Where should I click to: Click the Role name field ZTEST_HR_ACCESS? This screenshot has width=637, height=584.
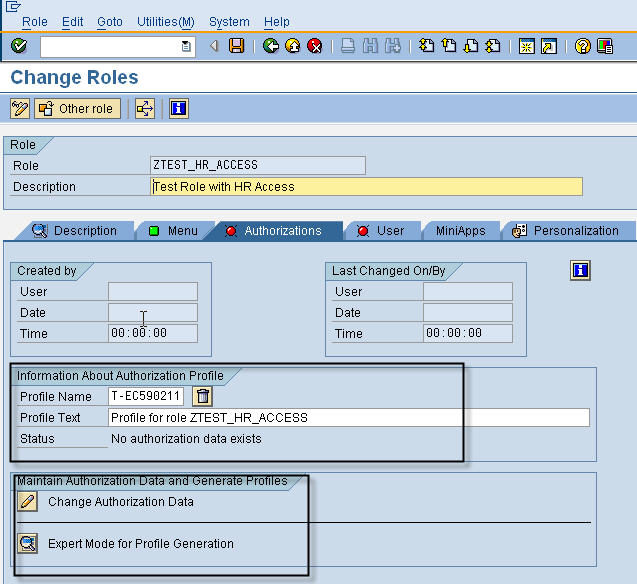pyautogui.click(x=258, y=165)
